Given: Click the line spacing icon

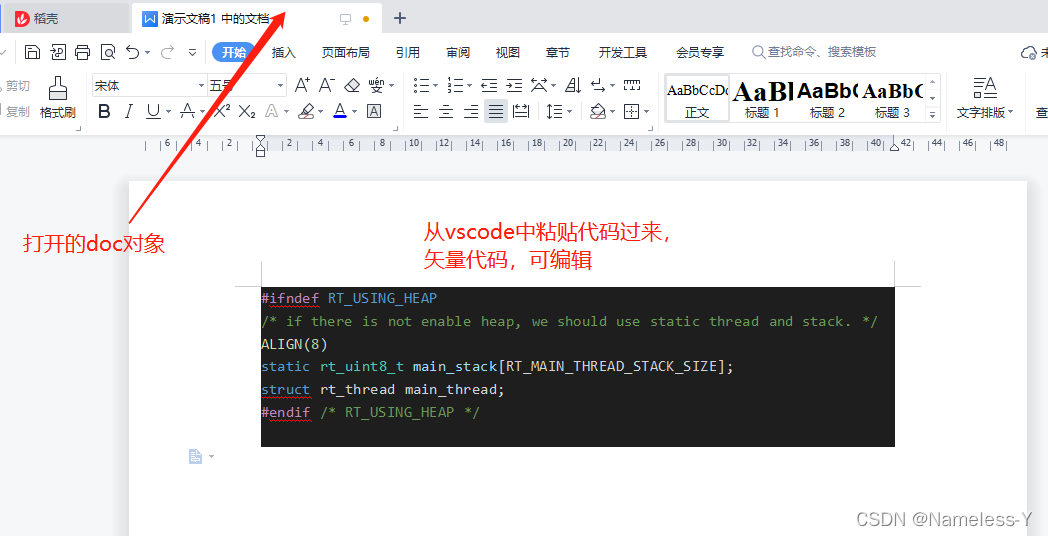Looking at the screenshot, I should click(x=554, y=112).
